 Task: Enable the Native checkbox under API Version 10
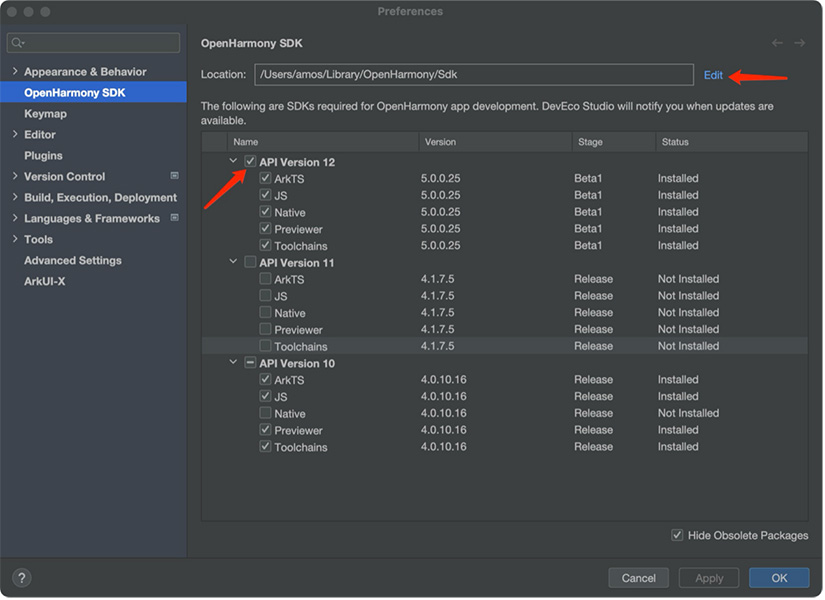click(x=265, y=413)
